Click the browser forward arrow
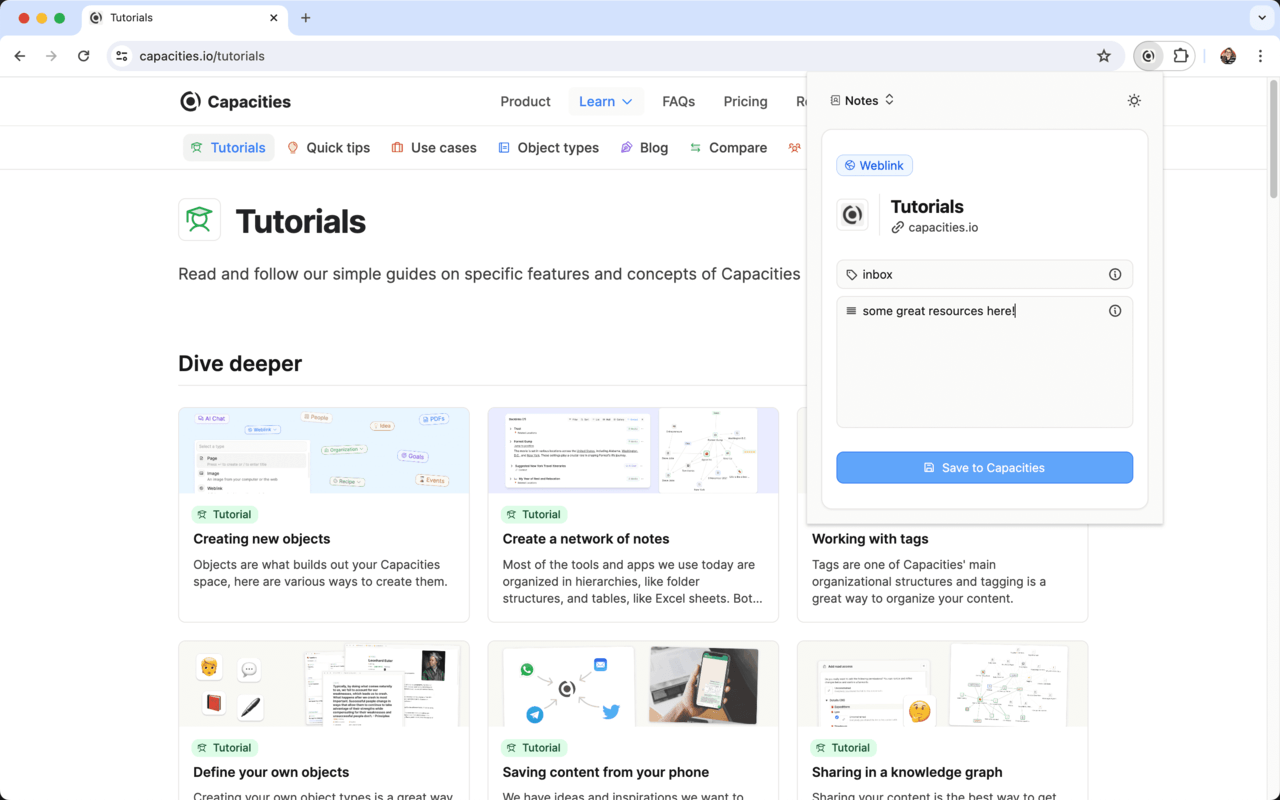The image size is (1280, 800). pos(52,56)
